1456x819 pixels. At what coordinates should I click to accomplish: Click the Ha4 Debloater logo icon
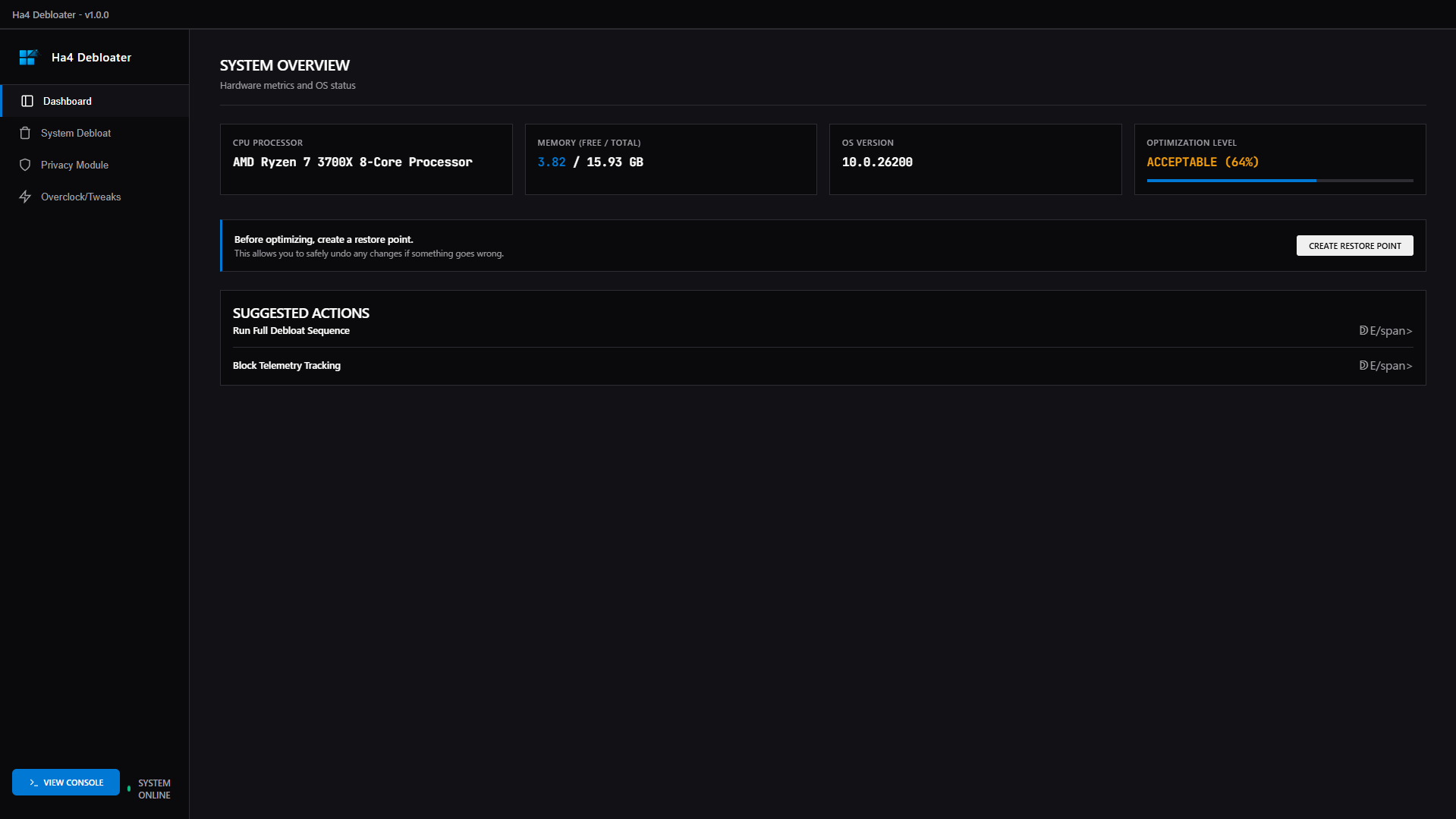(28, 57)
